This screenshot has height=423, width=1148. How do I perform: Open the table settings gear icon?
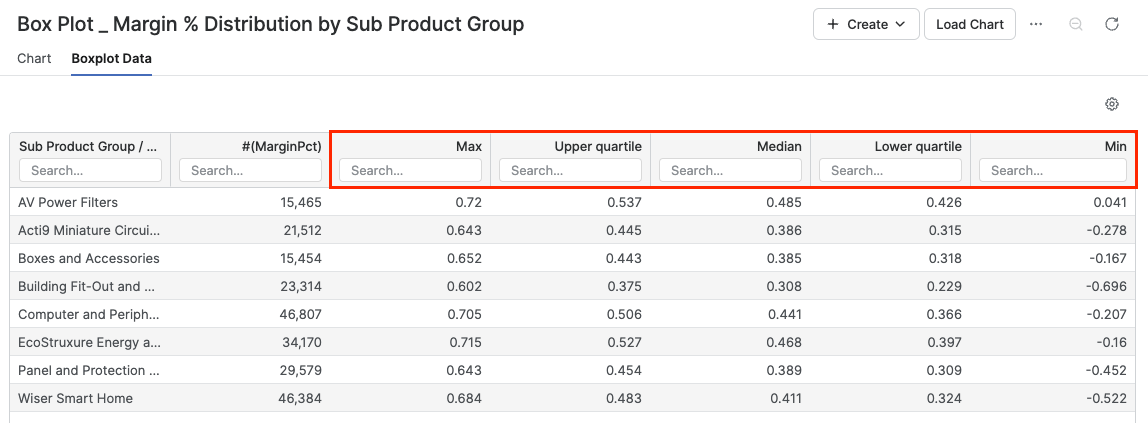click(1111, 104)
